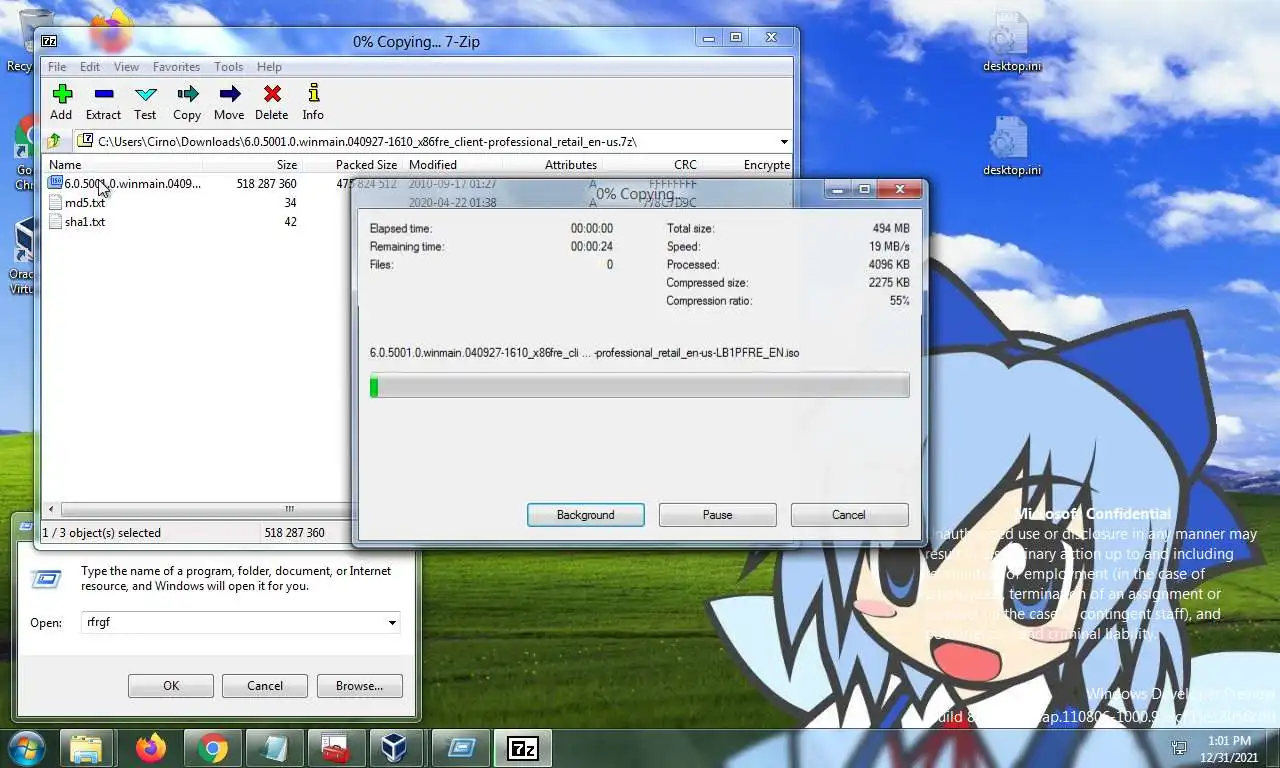
Task: Click the blue Extract minus icon
Action: click(x=103, y=94)
